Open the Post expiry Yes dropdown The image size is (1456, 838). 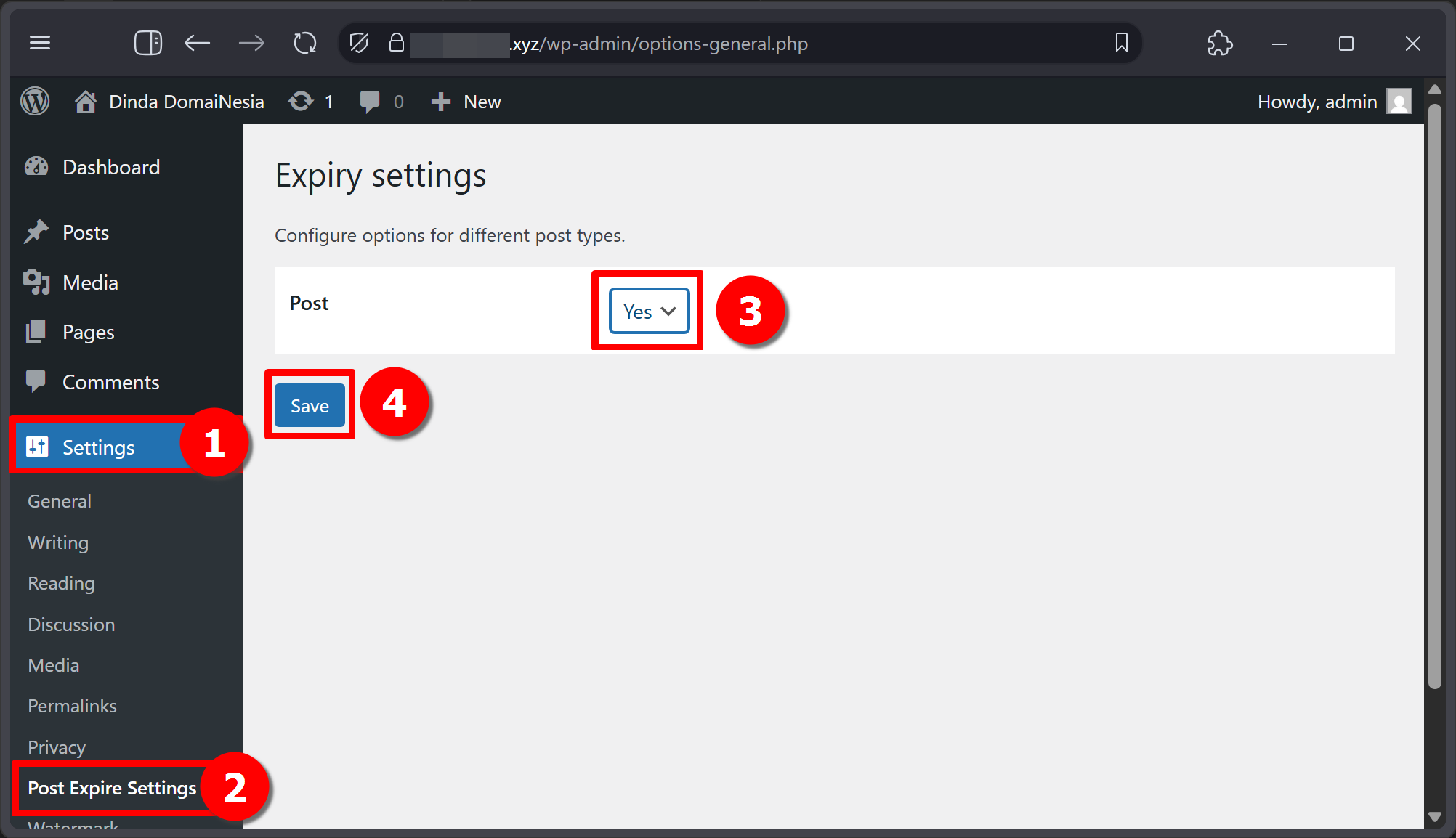(x=649, y=311)
